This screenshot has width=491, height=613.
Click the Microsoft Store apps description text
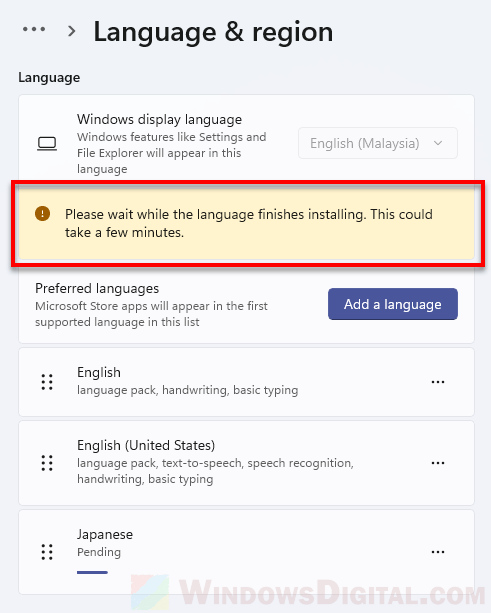pyautogui.click(x=151, y=314)
